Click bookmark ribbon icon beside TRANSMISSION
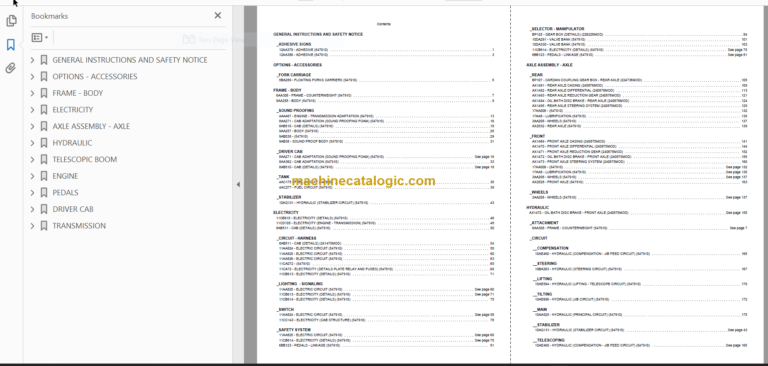The width and height of the screenshot is (768, 366). point(44,226)
